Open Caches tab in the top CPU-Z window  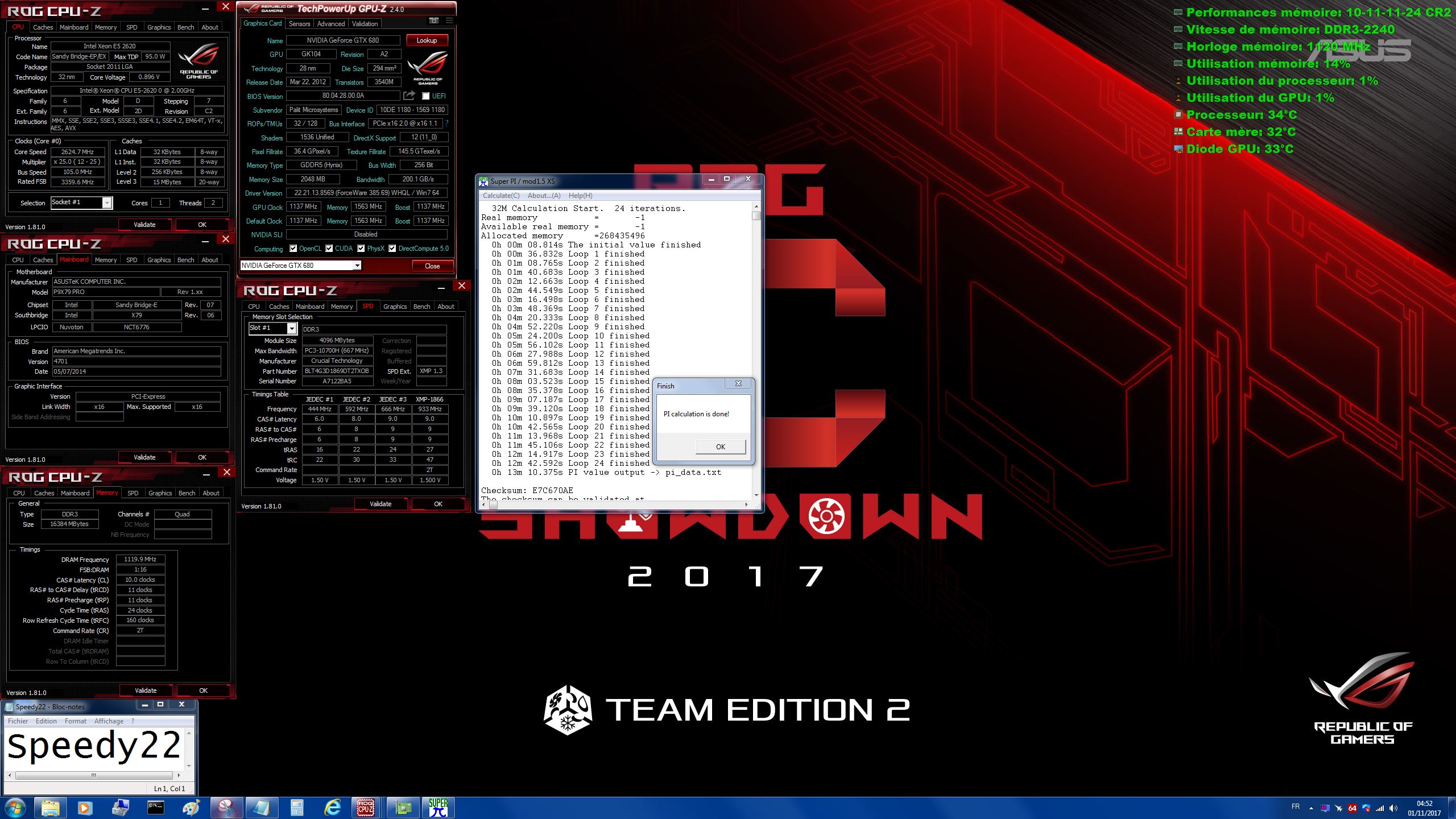[x=43, y=27]
